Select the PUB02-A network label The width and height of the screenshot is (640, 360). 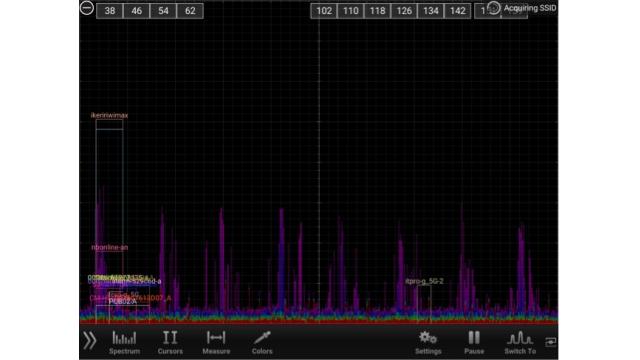[122, 302]
